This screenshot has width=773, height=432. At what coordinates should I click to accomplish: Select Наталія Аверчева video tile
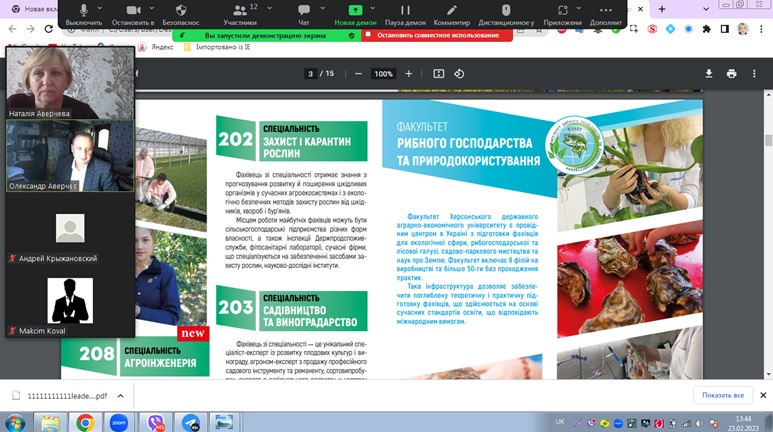pyautogui.click(x=70, y=83)
